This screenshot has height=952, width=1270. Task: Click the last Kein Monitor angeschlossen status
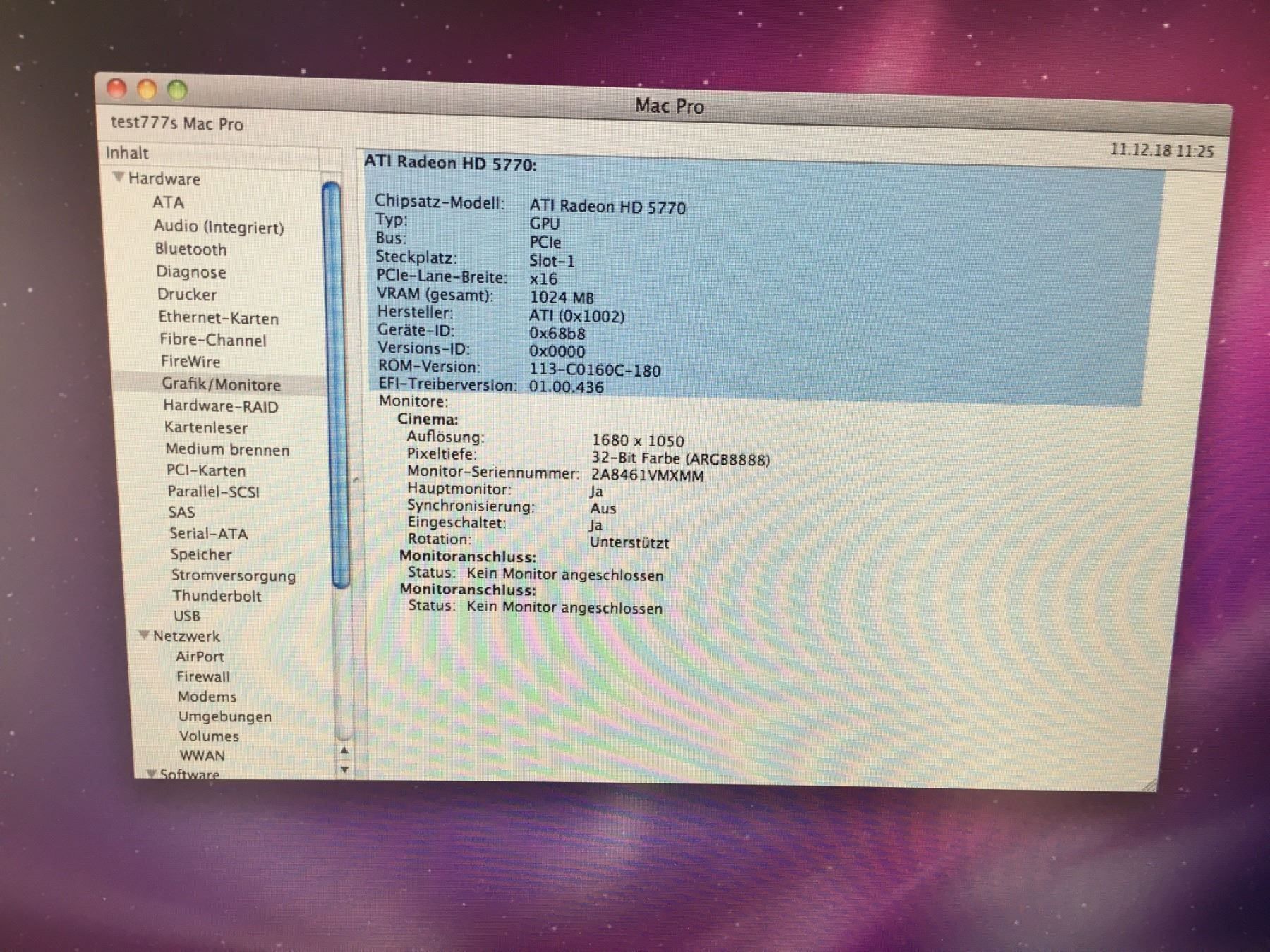click(x=564, y=608)
